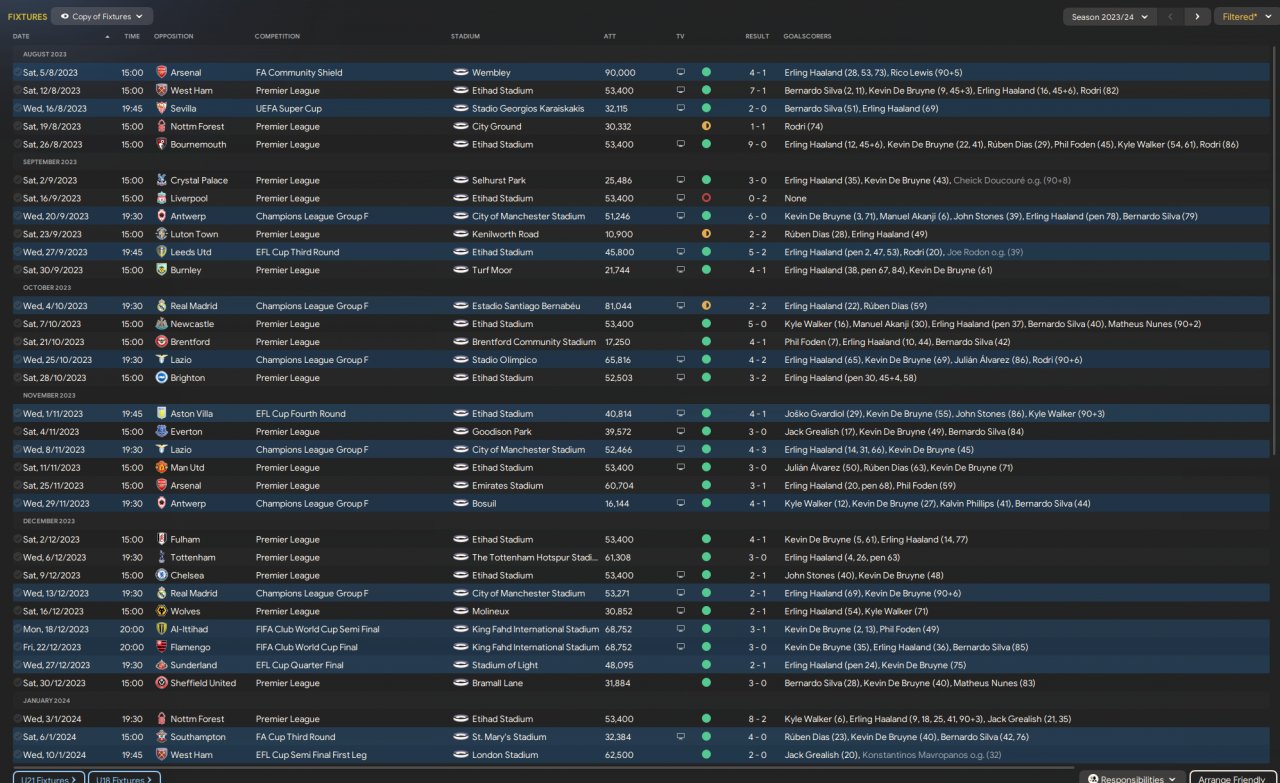
Task: Click the 8 - 2 result on 3/1/2024
Action: (758, 721)
